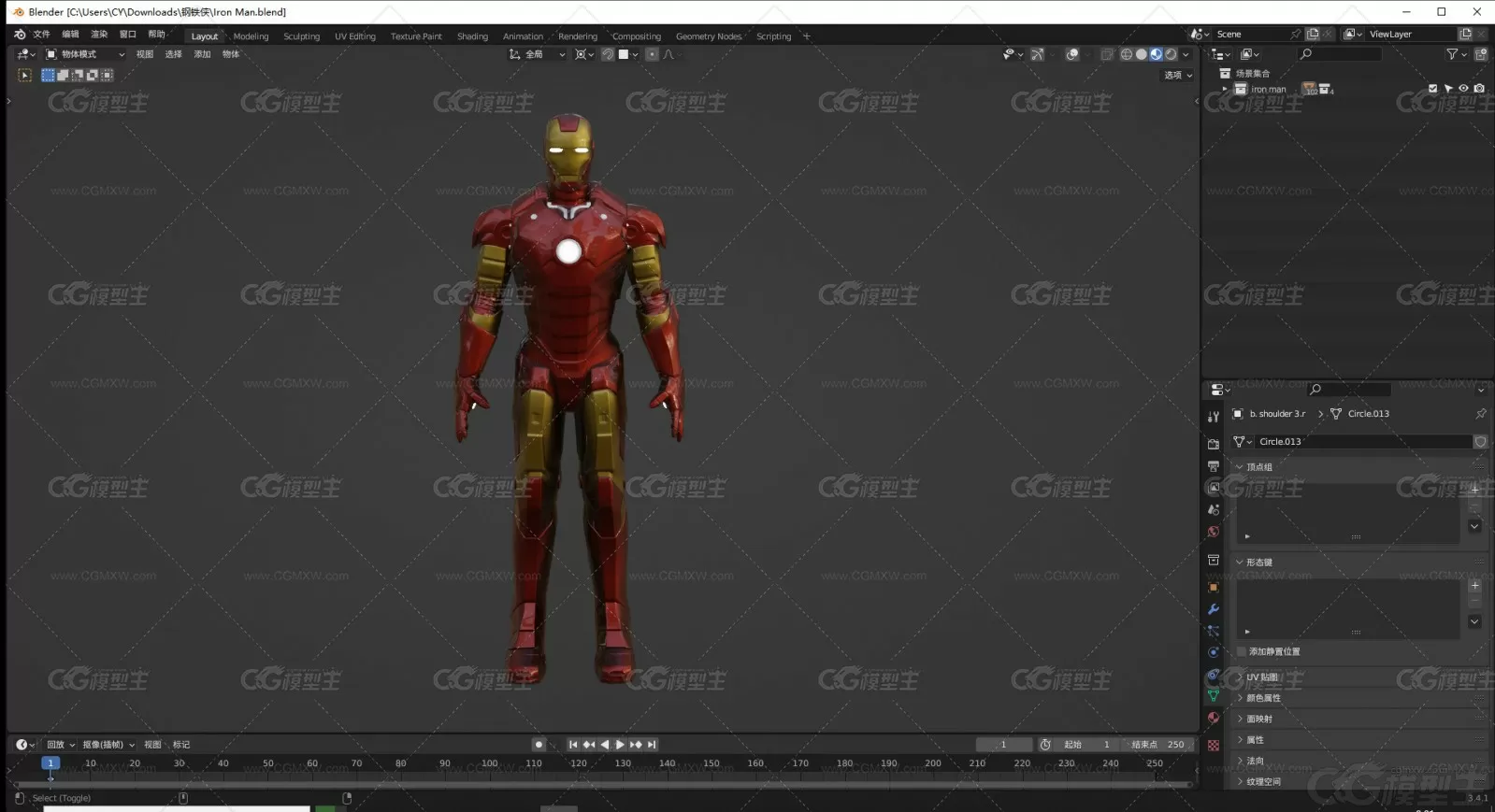Enable the add rest position checkbox
Screen dimensions: 1495x812
point(1242,651)
